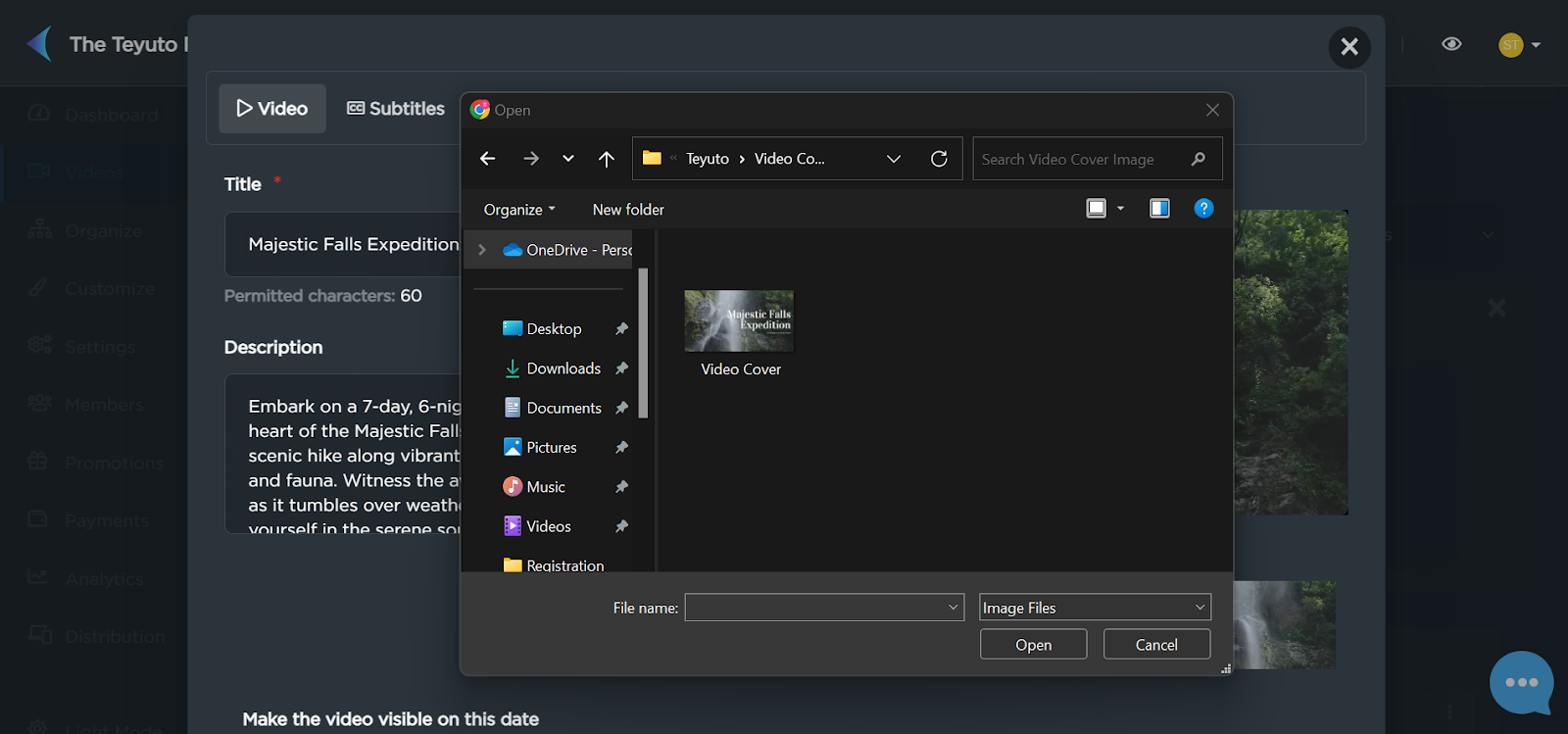
Task: Open Distribution in the Teyuto sidebar
Action: 94,637
